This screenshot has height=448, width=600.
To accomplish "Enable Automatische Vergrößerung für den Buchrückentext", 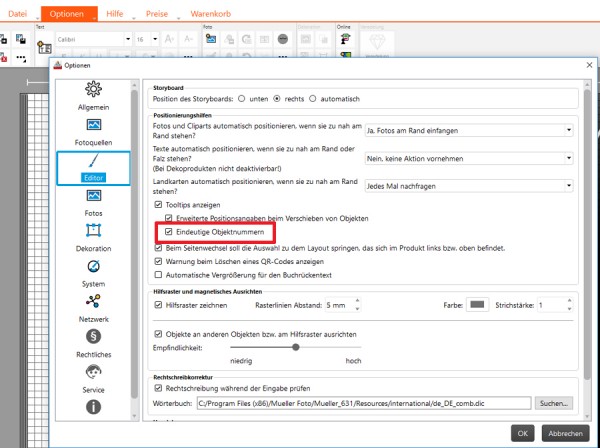I will point(156,275).
